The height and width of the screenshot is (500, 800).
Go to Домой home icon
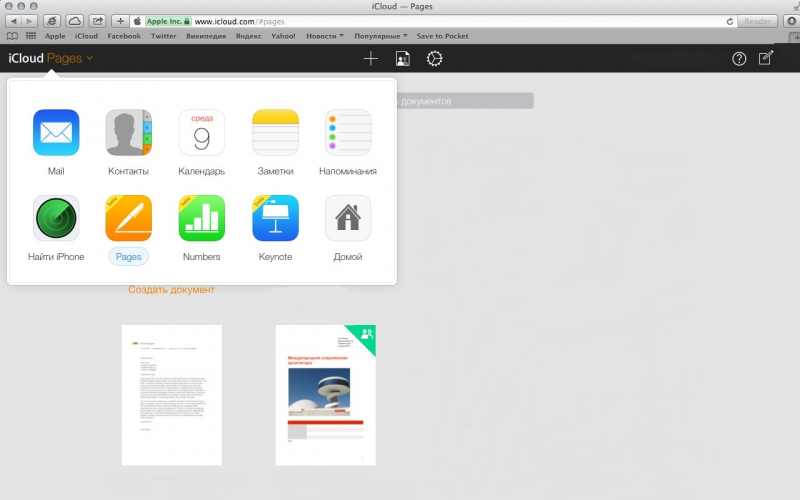[348, 218]
